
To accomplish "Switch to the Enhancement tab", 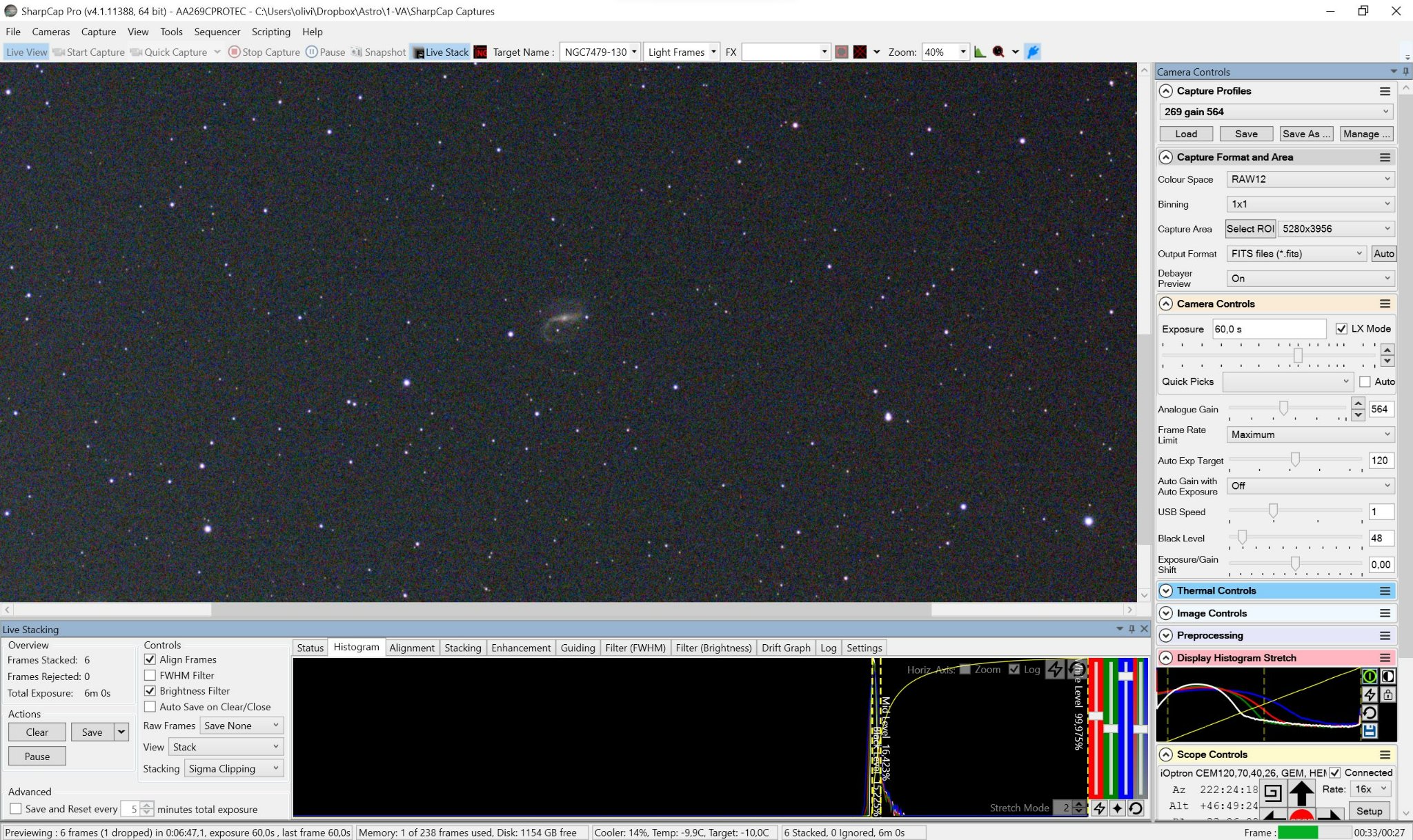I will [x=521, y=648].
